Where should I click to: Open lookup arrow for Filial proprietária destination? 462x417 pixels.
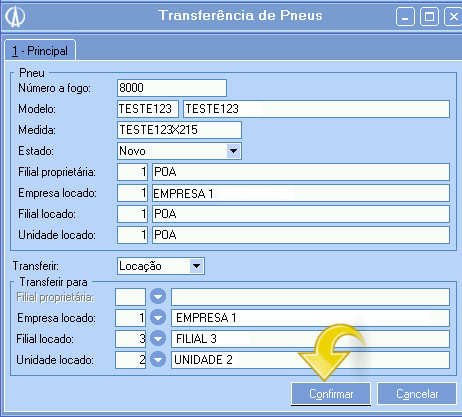click(x=158, y=296)
